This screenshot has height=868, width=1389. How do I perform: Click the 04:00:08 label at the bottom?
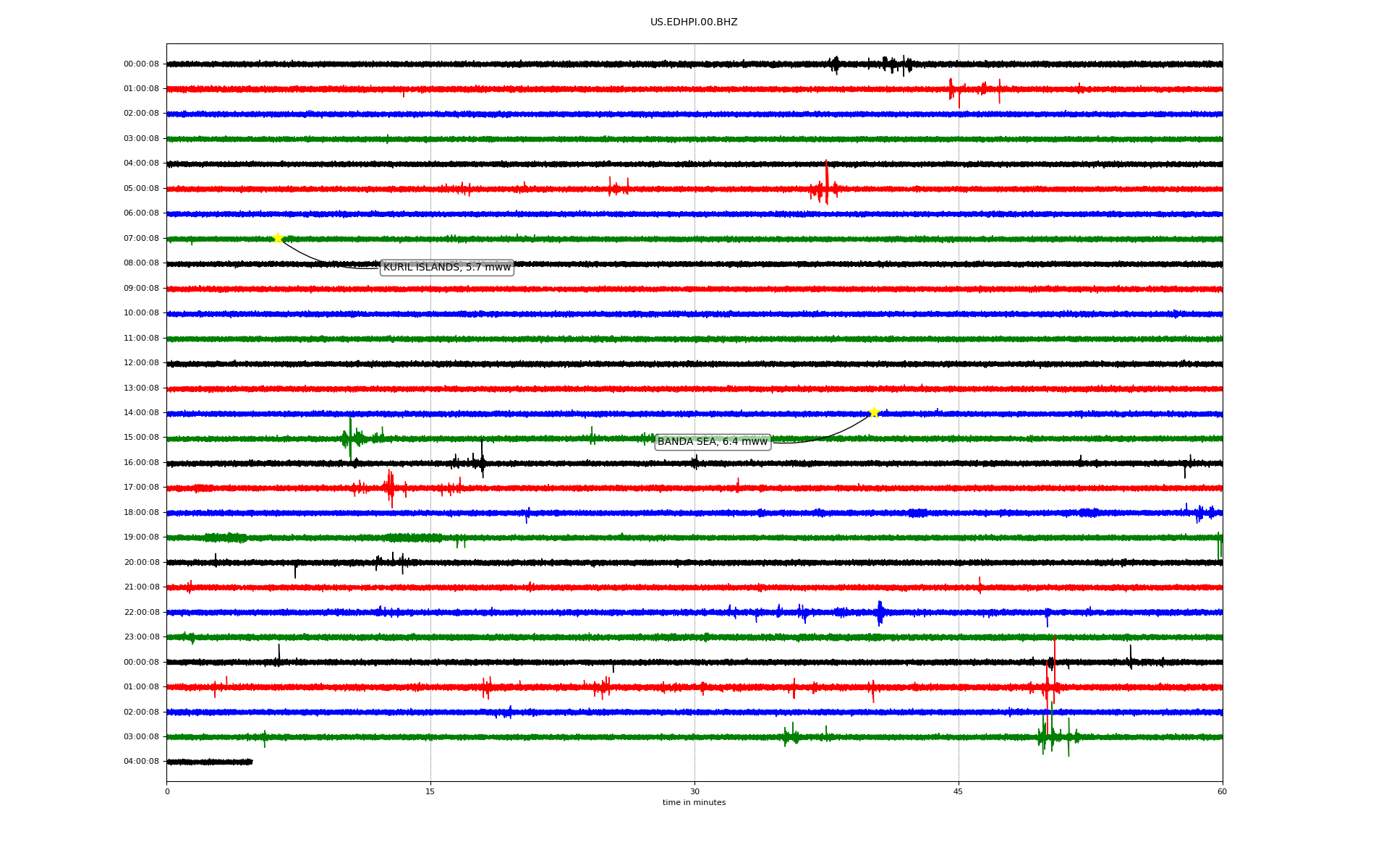pos(141,762)
